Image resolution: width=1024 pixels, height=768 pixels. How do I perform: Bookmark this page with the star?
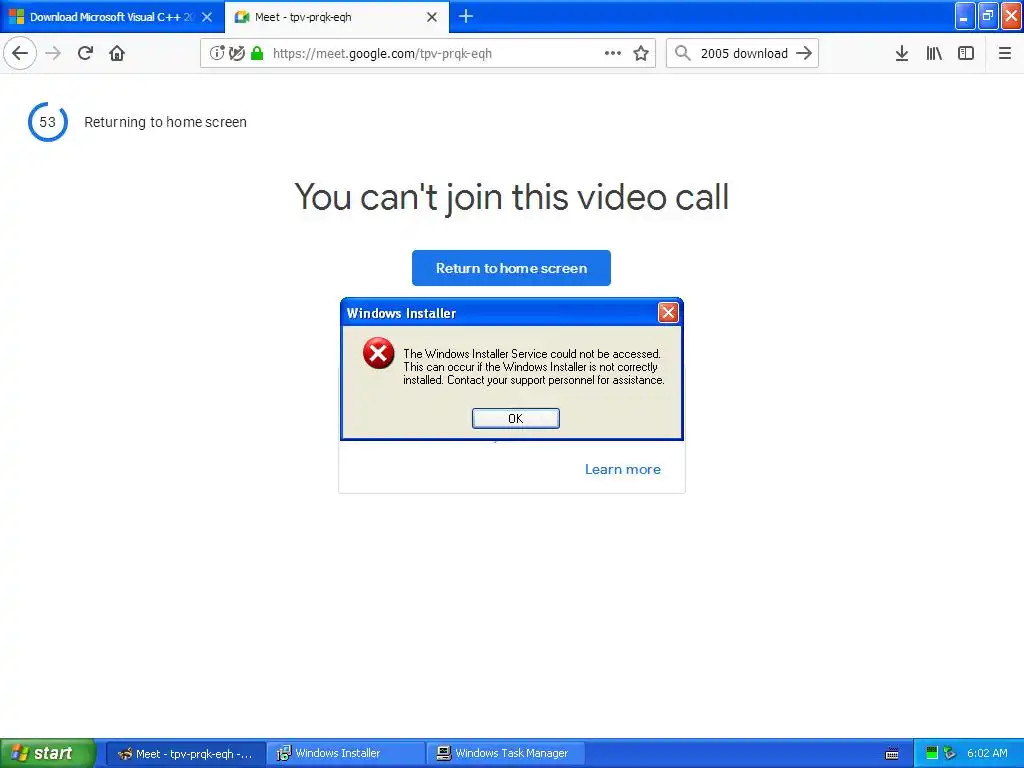click(x=641, y=53)
